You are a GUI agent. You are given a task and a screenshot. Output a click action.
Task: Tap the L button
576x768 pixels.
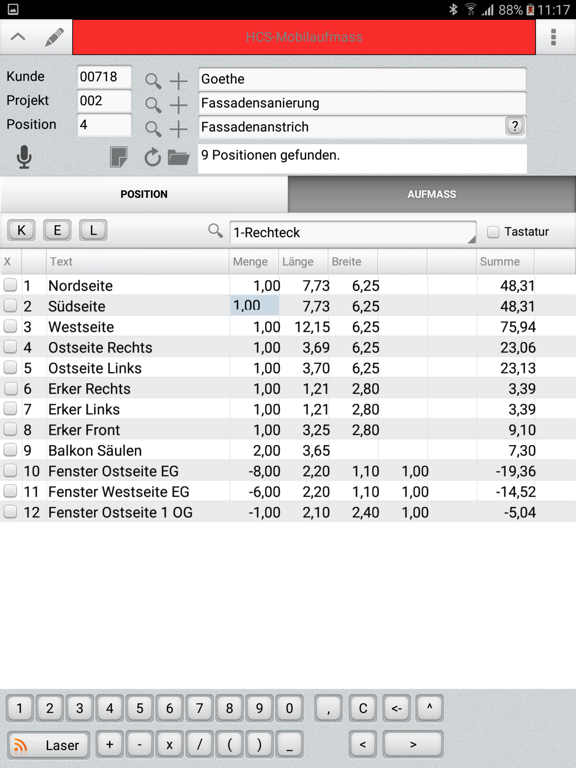tap(93, 230)
